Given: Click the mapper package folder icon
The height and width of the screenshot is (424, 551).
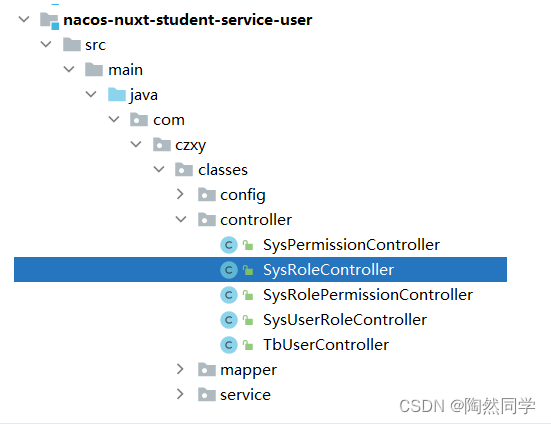Looking at the screenshot, I should pyautogui.click(x=207, y=370).
